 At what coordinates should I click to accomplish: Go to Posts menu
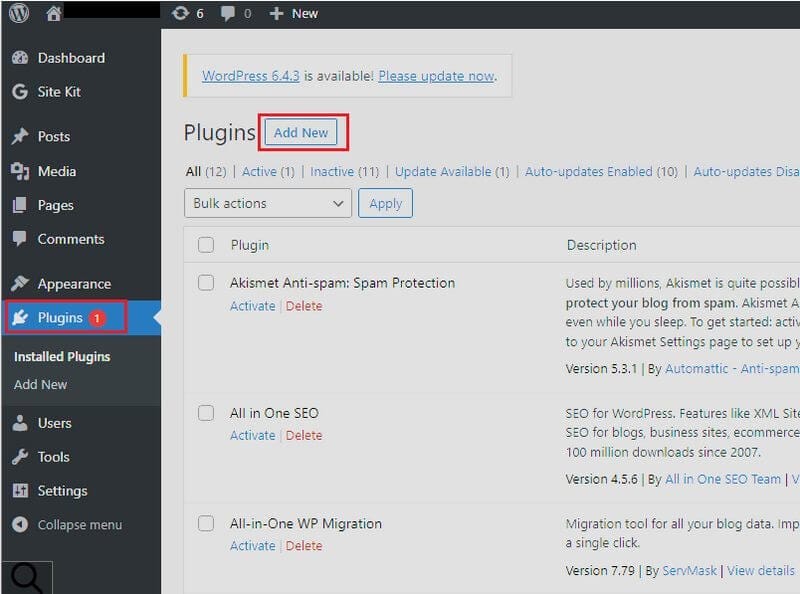coord(54,137)
